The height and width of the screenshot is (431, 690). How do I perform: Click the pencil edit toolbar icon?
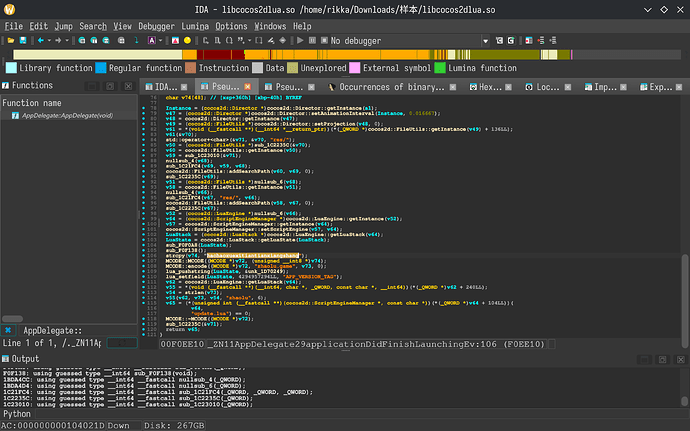click(x=271, y=41)
